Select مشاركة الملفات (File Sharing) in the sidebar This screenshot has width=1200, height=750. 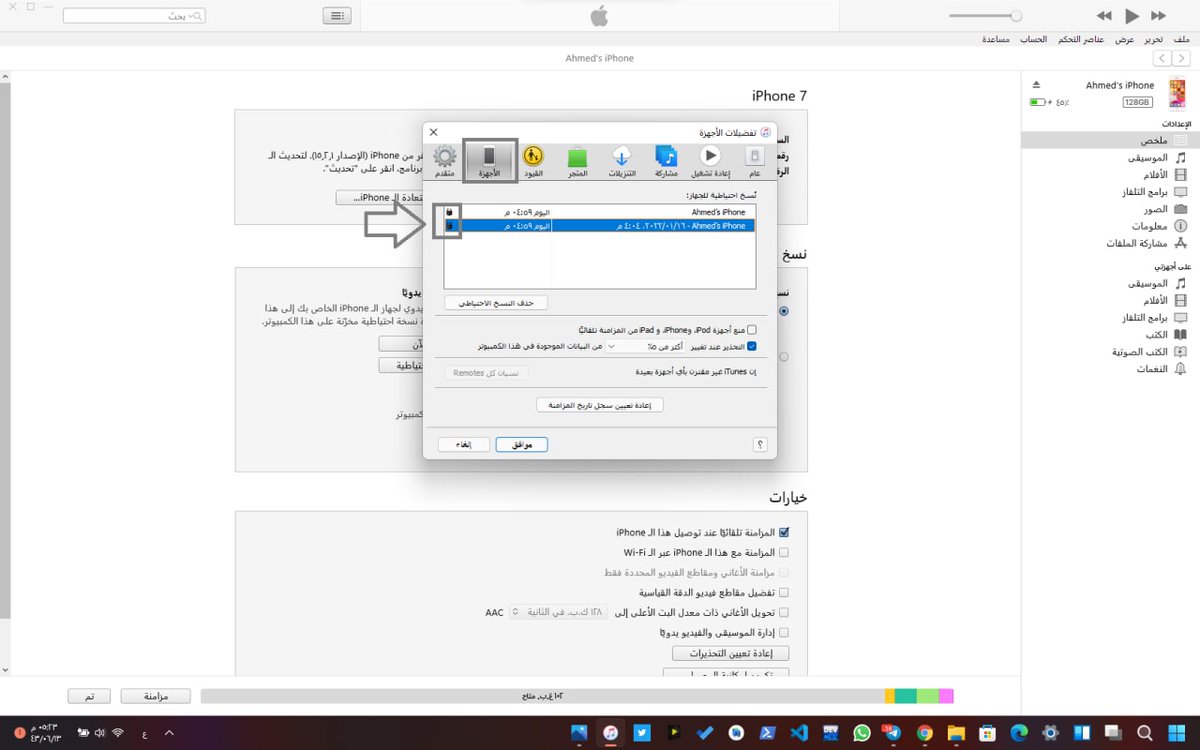coord(1110,243)
